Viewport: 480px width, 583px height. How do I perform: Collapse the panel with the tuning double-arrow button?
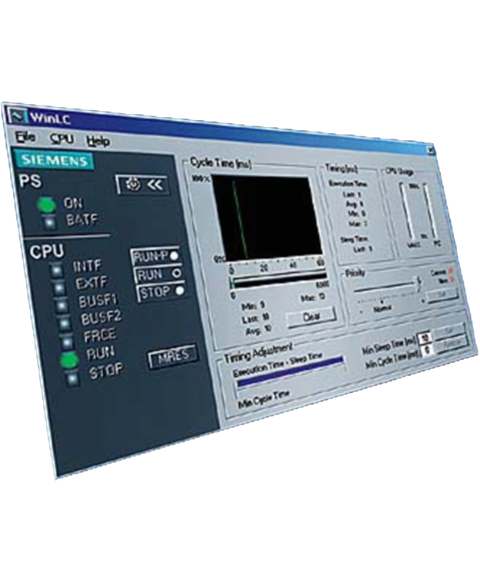pos(143,184)
